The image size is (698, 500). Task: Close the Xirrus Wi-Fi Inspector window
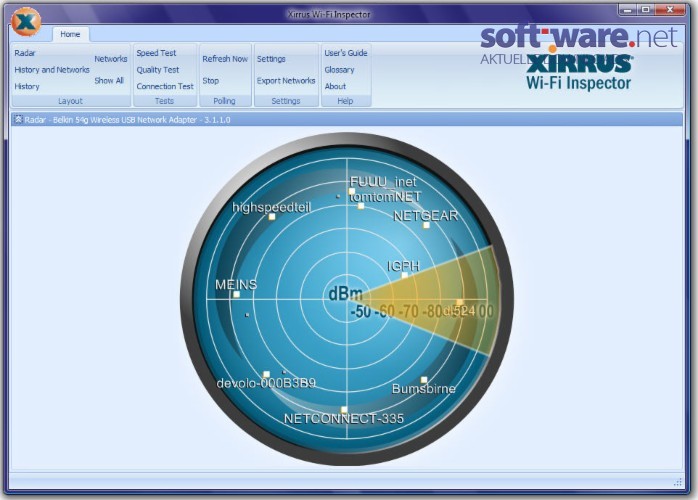pyautogui.click(x=670, y=9)
